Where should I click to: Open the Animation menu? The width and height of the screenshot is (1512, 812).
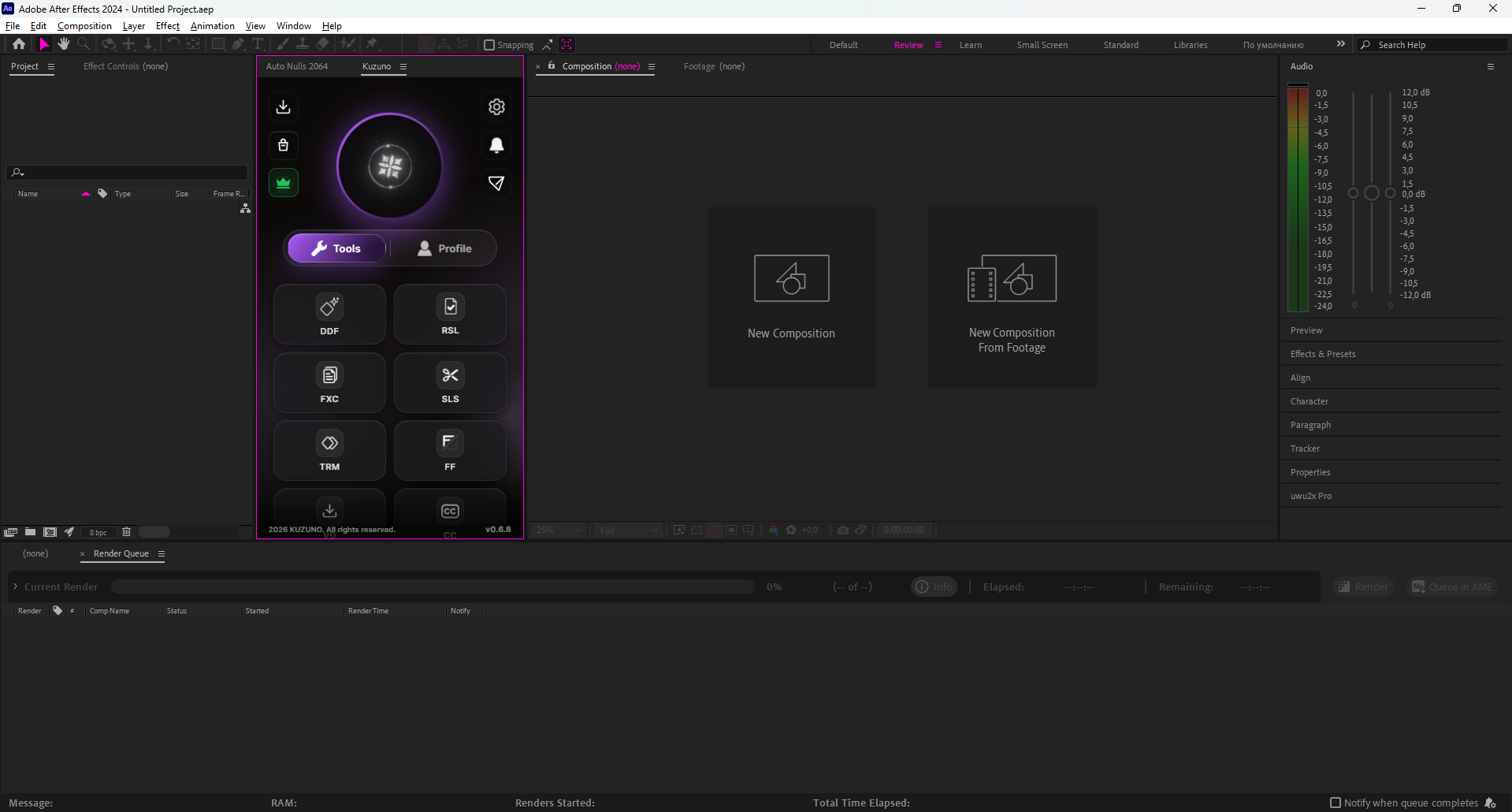(213, 26)
